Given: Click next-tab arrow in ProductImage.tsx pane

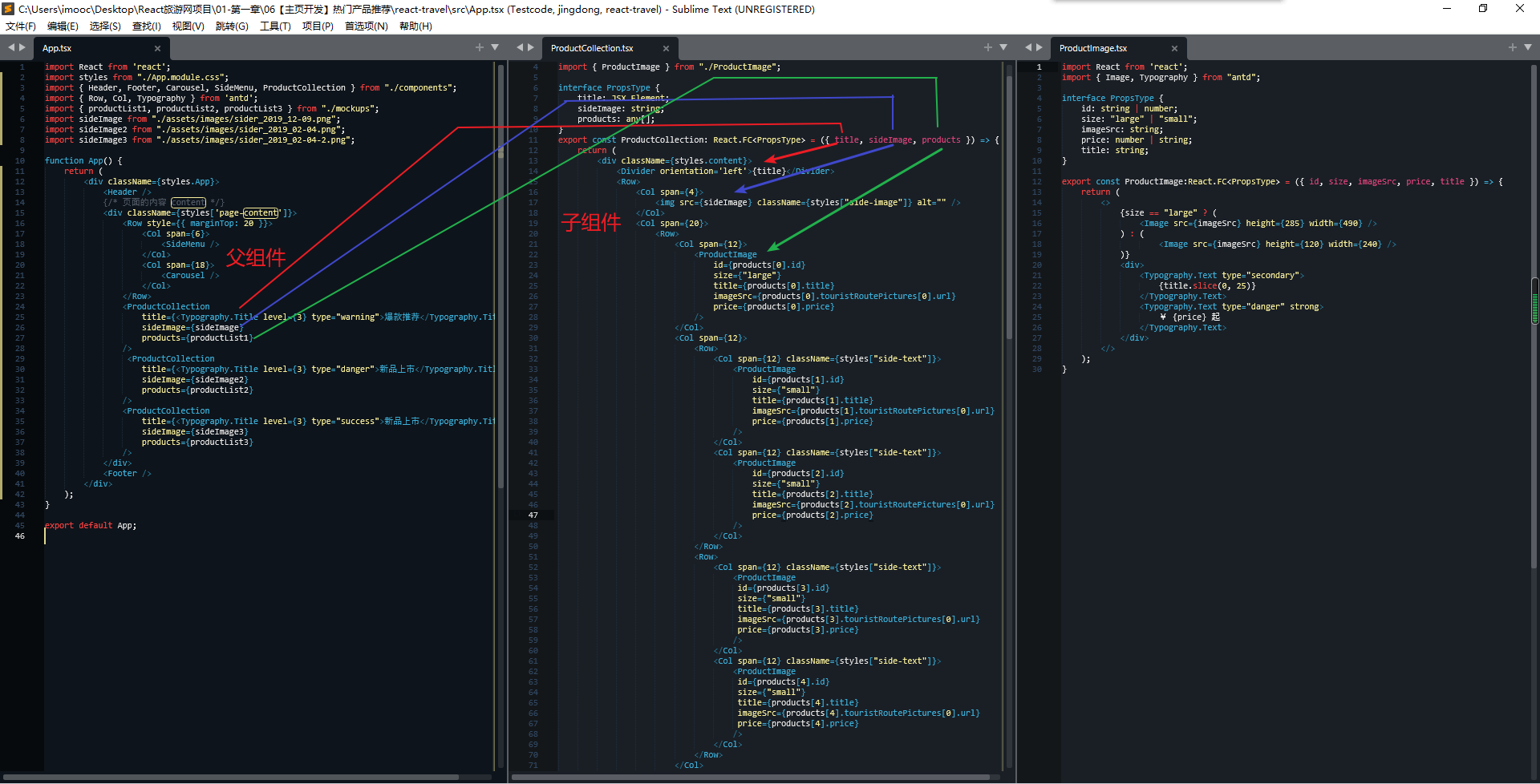Looking at the screenshot, I should coord(1039,48).
